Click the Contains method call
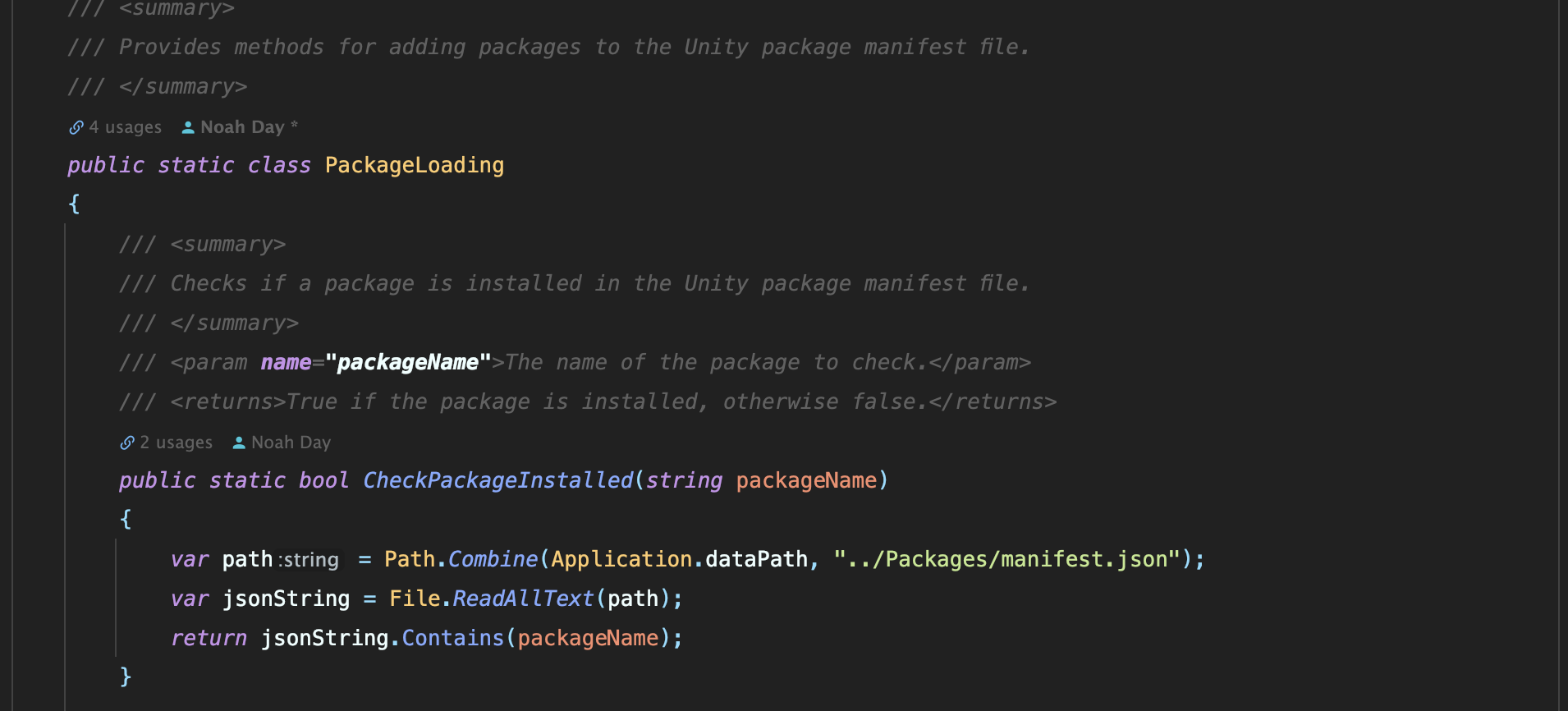 (452, 638)
